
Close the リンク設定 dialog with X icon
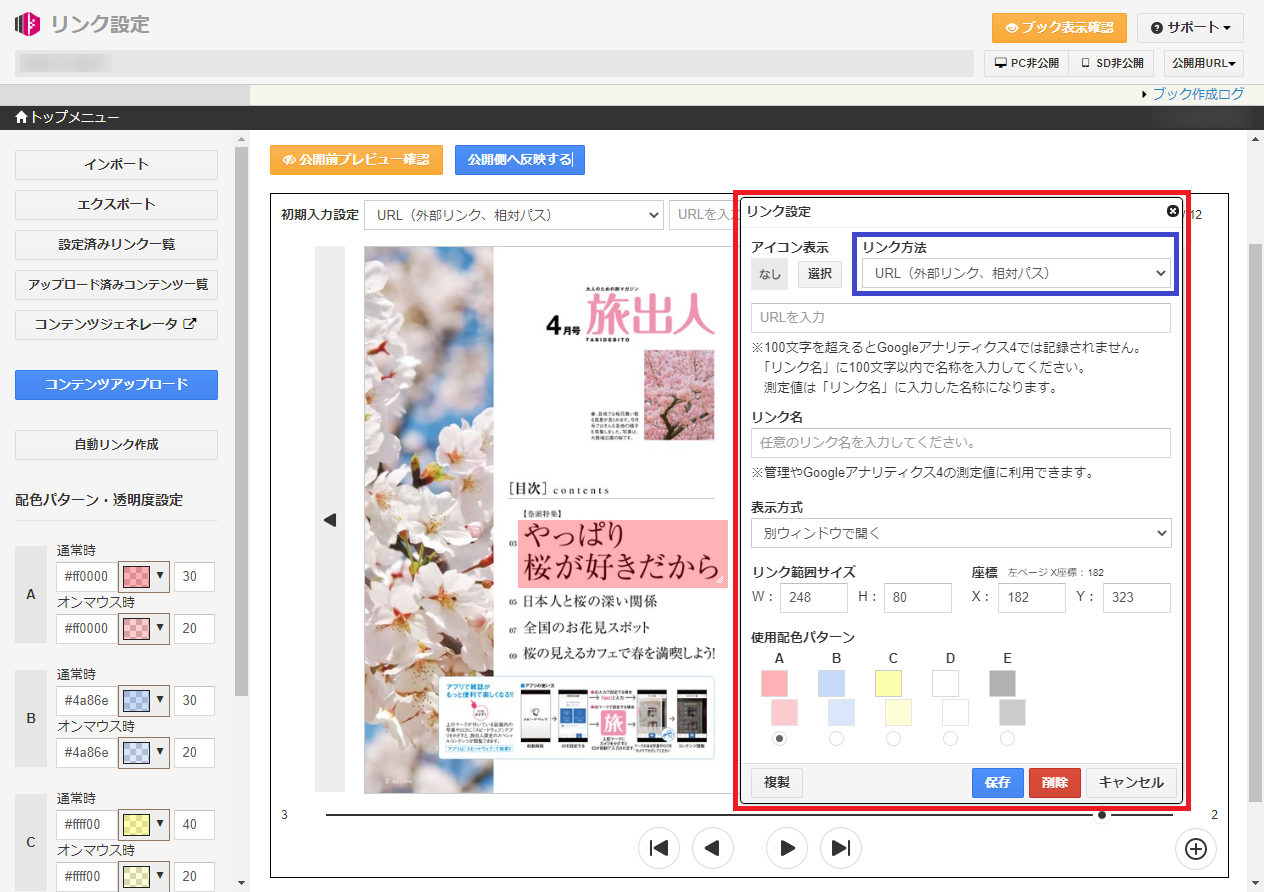click(1172, 211)
